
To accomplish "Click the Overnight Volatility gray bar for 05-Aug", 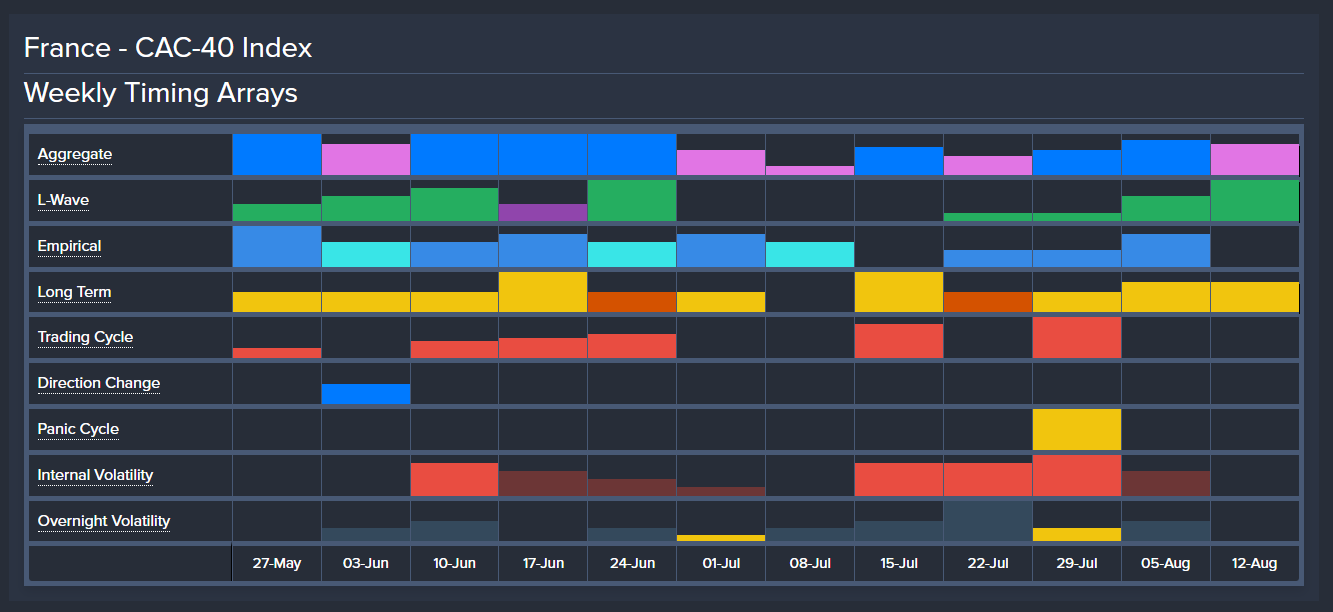I will (x=1166, y=531).
